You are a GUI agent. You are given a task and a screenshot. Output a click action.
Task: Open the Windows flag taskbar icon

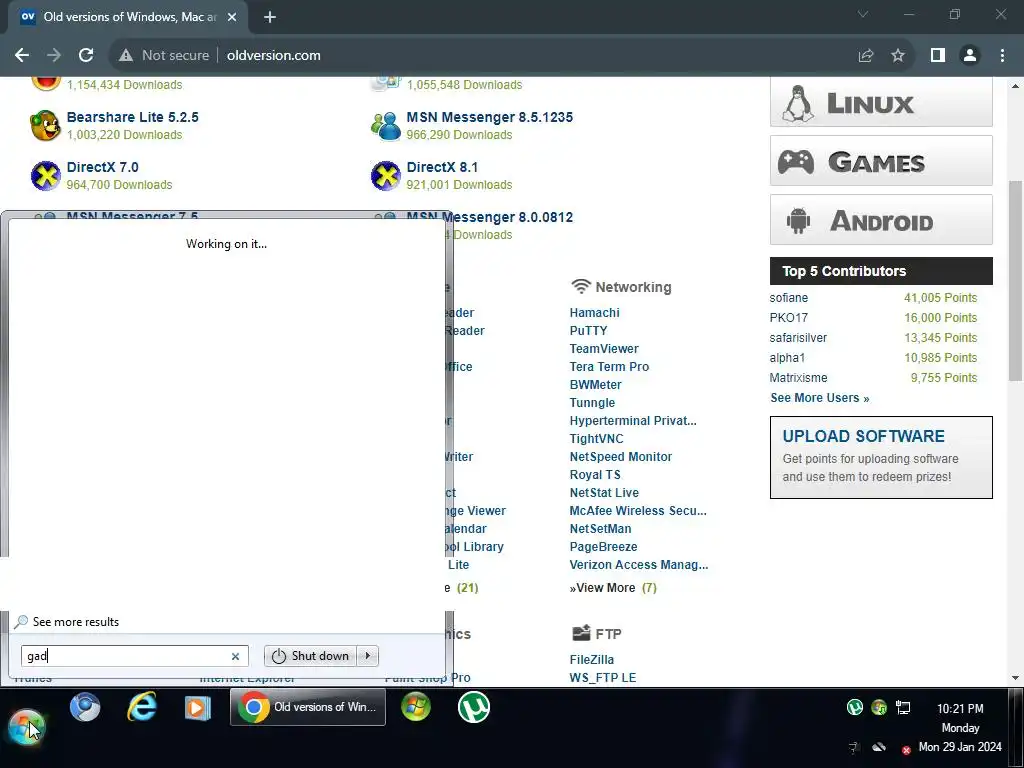click(416, 707)
